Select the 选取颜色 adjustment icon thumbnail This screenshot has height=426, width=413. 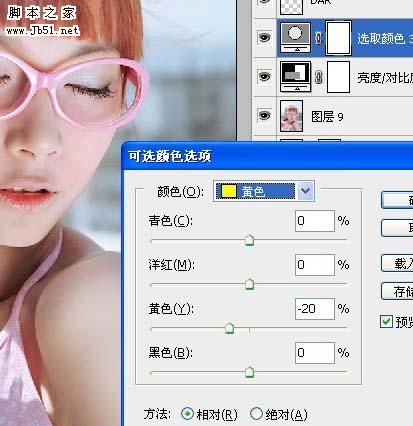tap(295, 37)
